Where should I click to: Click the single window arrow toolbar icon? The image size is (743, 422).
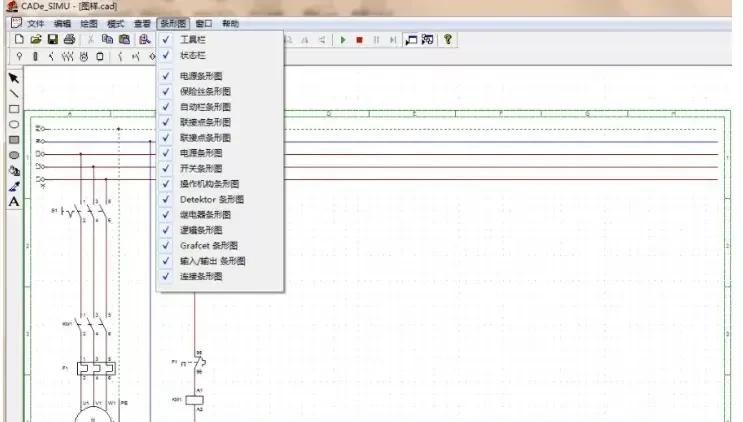[x=411, y=40]
